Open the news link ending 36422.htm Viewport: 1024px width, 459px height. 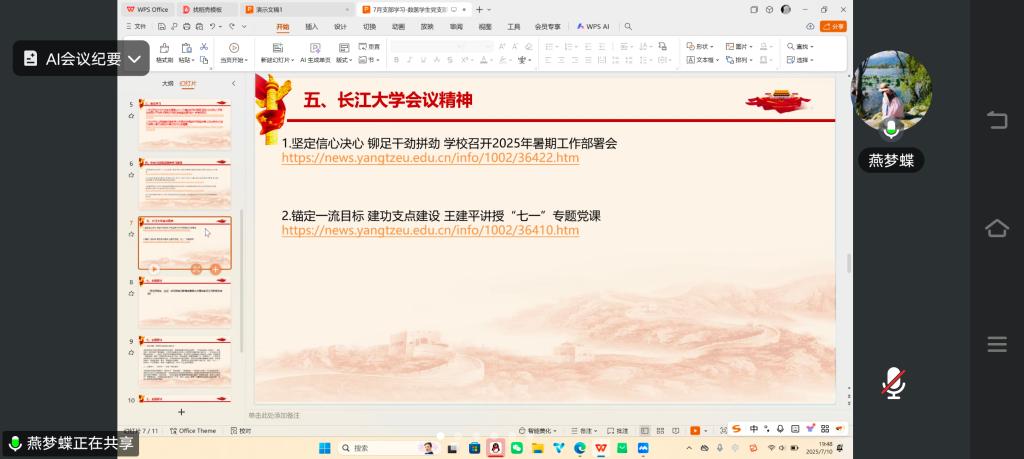point(430,158)
